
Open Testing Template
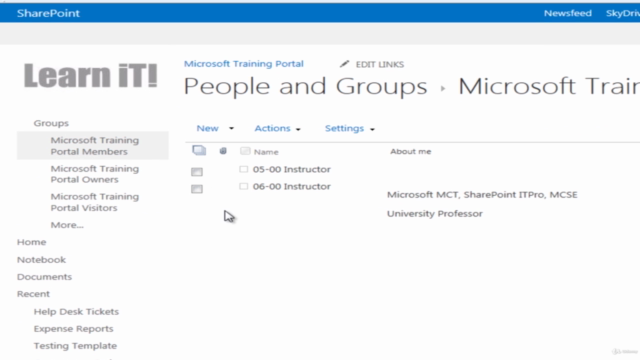coord(75,346)
